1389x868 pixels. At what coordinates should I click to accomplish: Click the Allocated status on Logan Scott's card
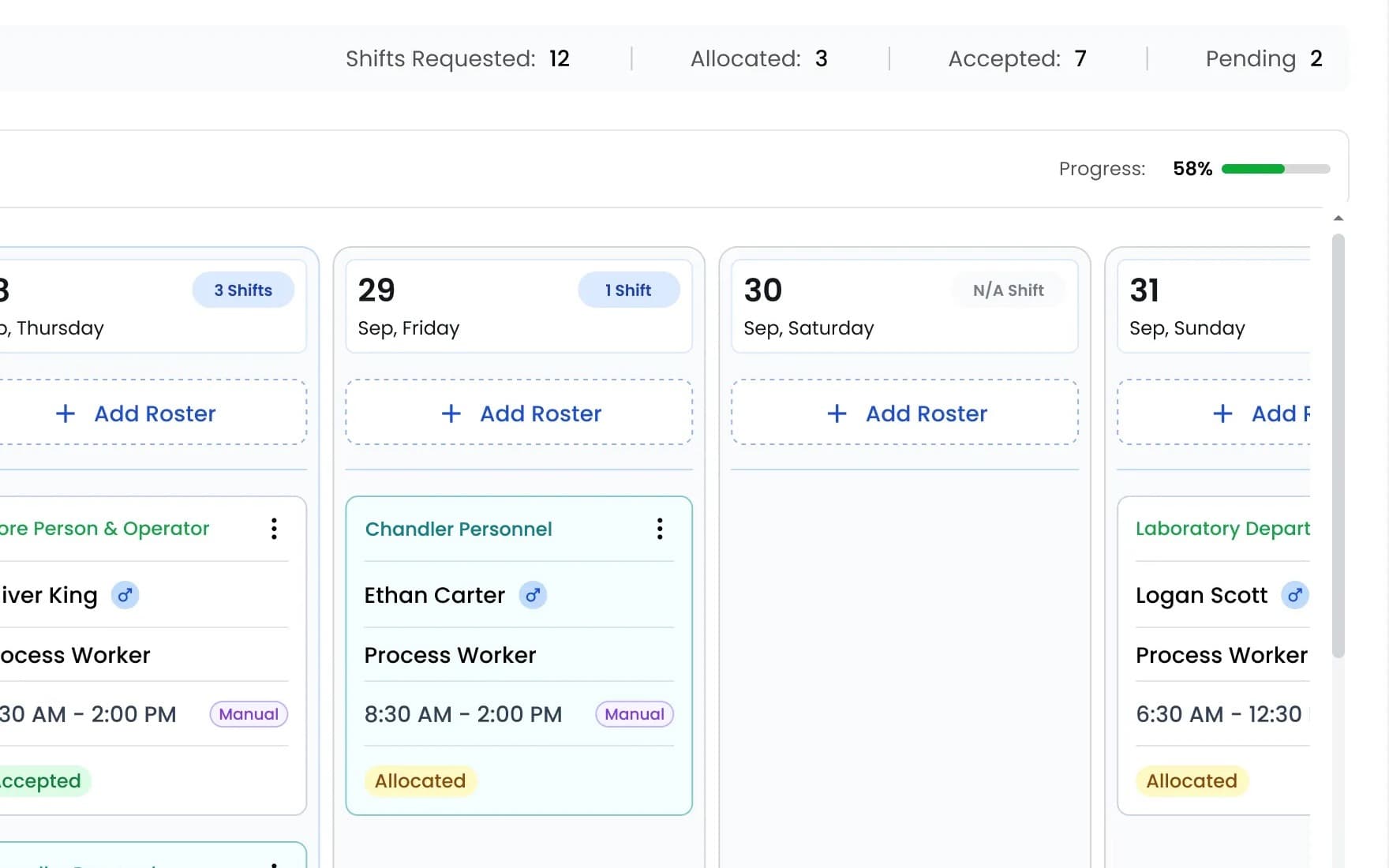coord(1192,780)
